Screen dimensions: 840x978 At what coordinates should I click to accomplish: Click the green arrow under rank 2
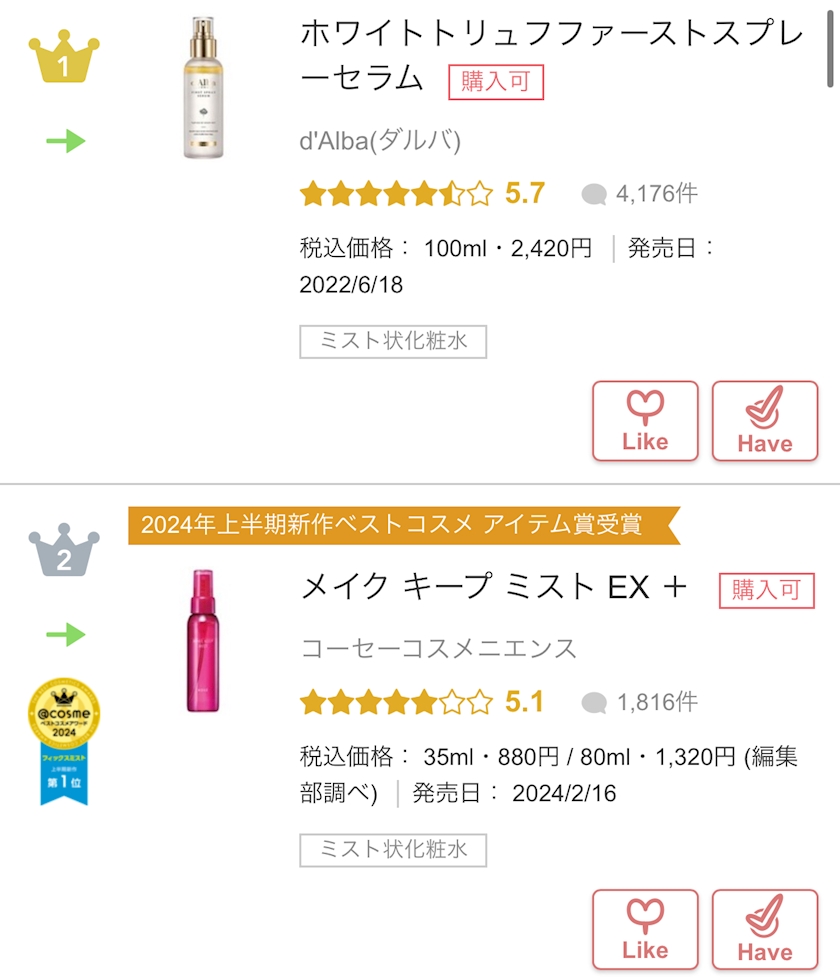pos(66,634)
